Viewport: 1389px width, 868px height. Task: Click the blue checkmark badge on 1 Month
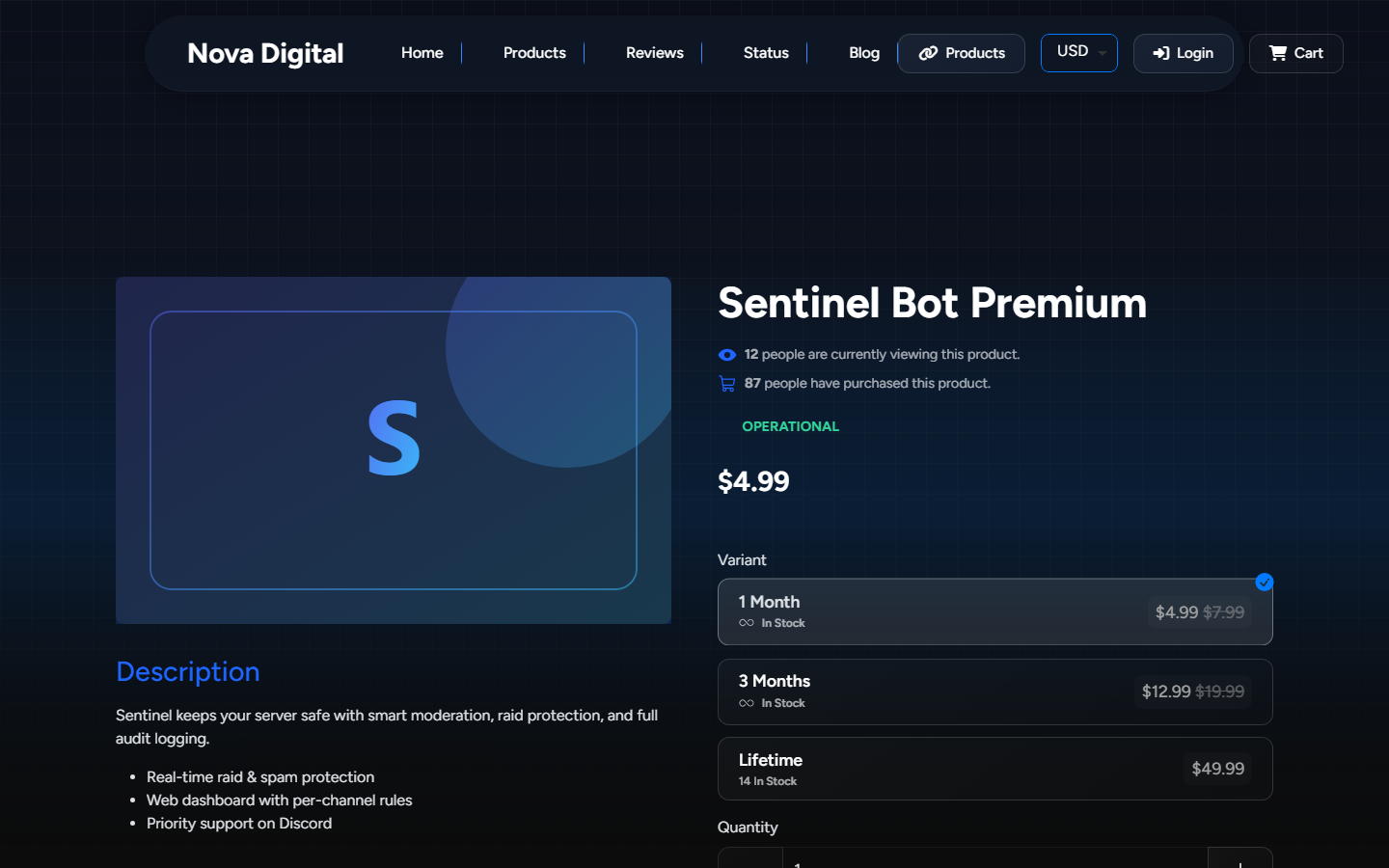coord(1265,582)
